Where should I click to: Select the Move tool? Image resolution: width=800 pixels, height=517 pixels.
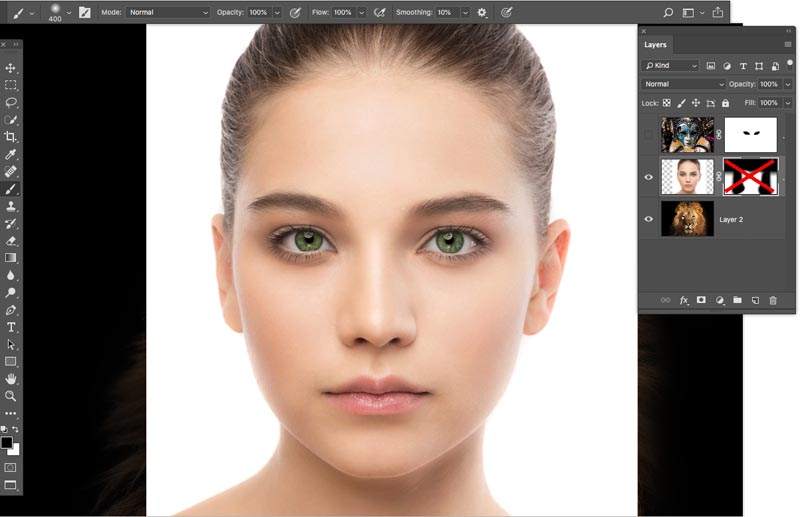(10, 68)
